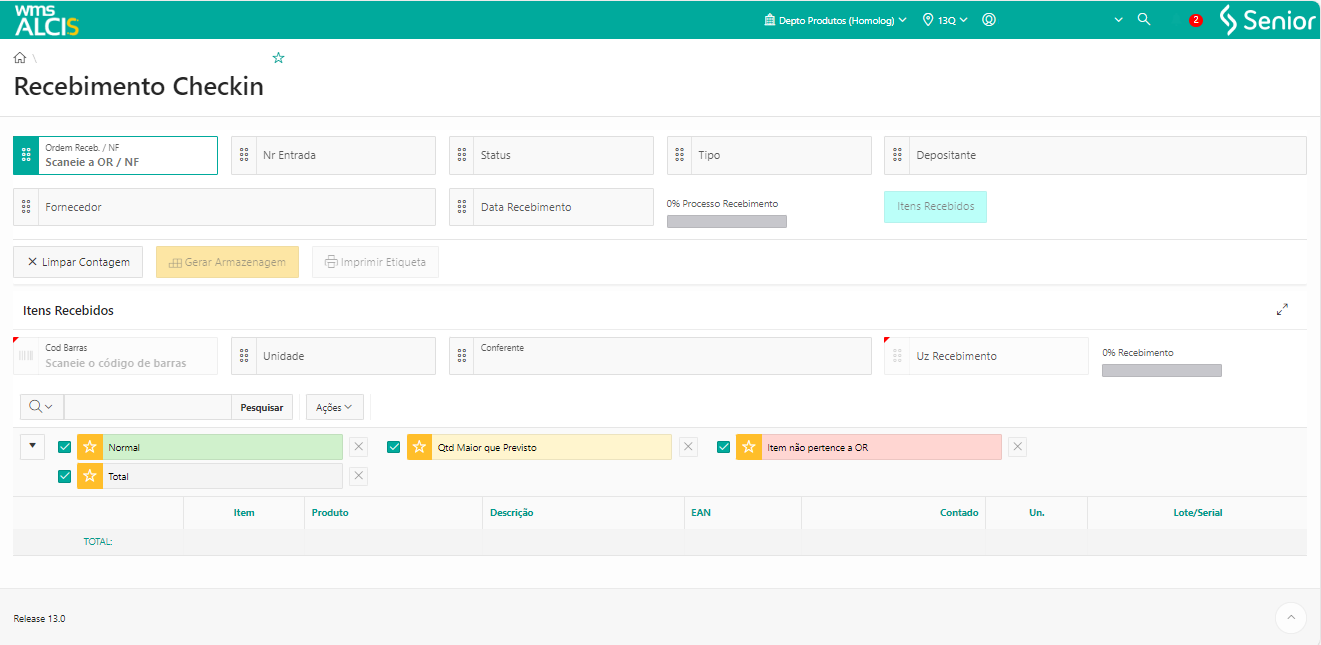The width and height of the screenshot is (1321, 645).
Task: Open the home icon in breadcrumb
Action: click(20, 58)
